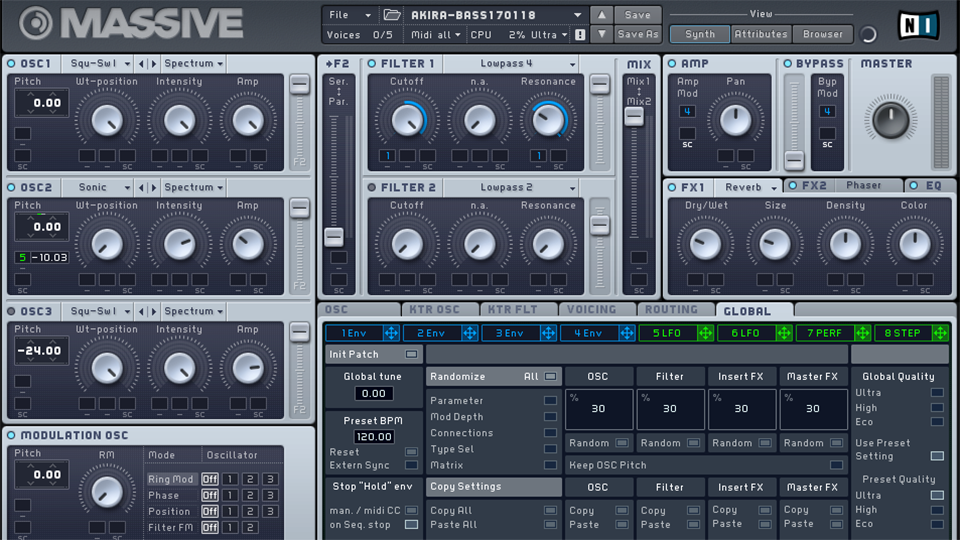Toggle Filter 1 power button
The width and height of the screenshot is (960, 540).
pos(372,64)
